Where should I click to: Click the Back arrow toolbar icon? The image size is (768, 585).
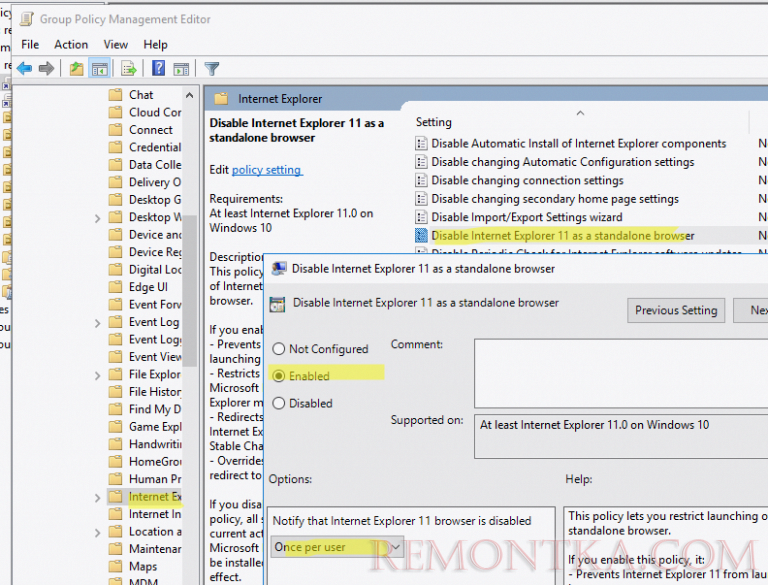(x=23, y=68)
